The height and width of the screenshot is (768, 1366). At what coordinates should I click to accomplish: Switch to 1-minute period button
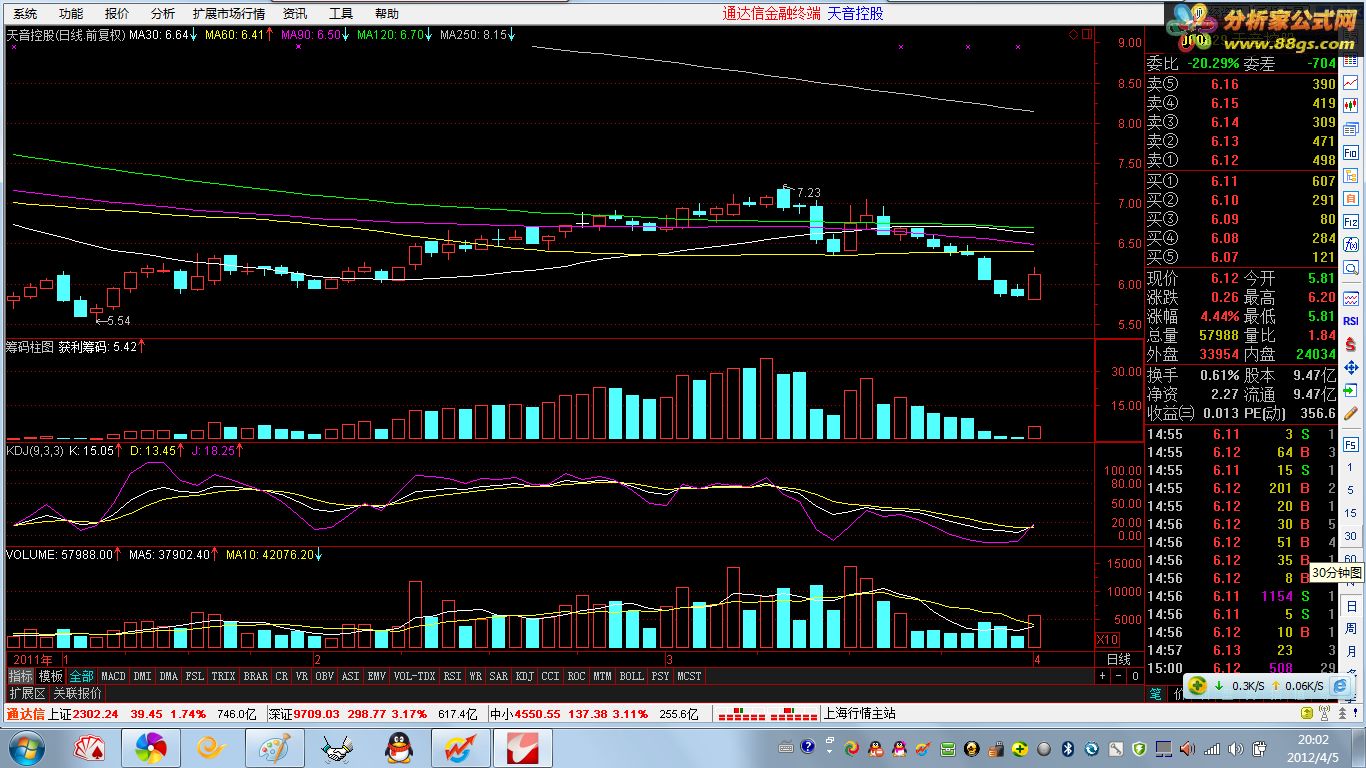(1351, 467)
